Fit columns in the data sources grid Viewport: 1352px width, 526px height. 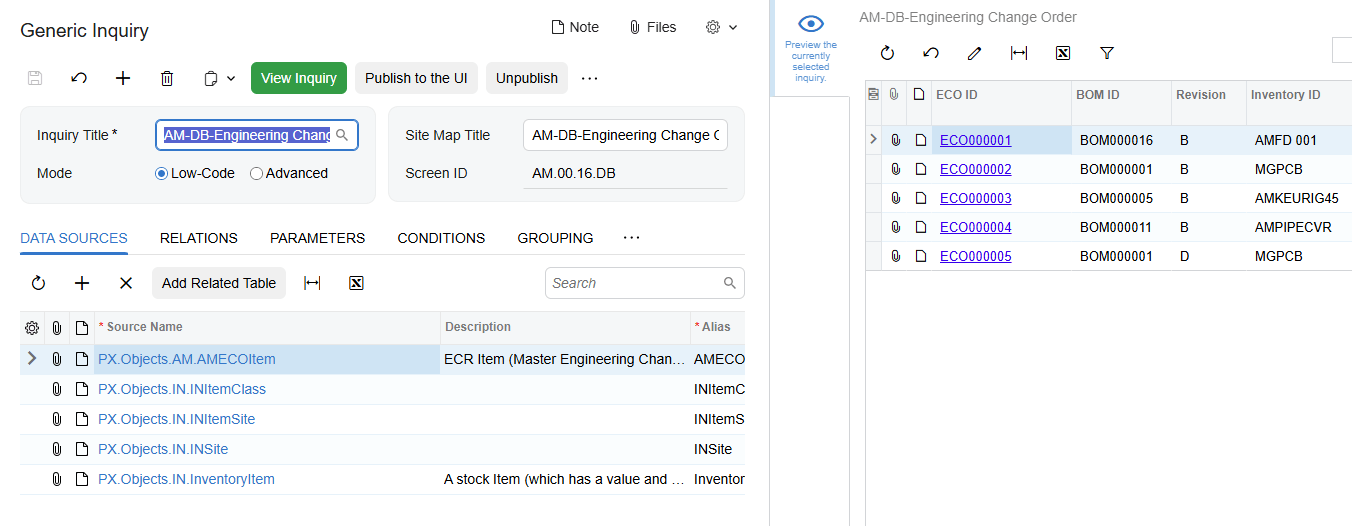pyautogui.click(x=312, y=283)
